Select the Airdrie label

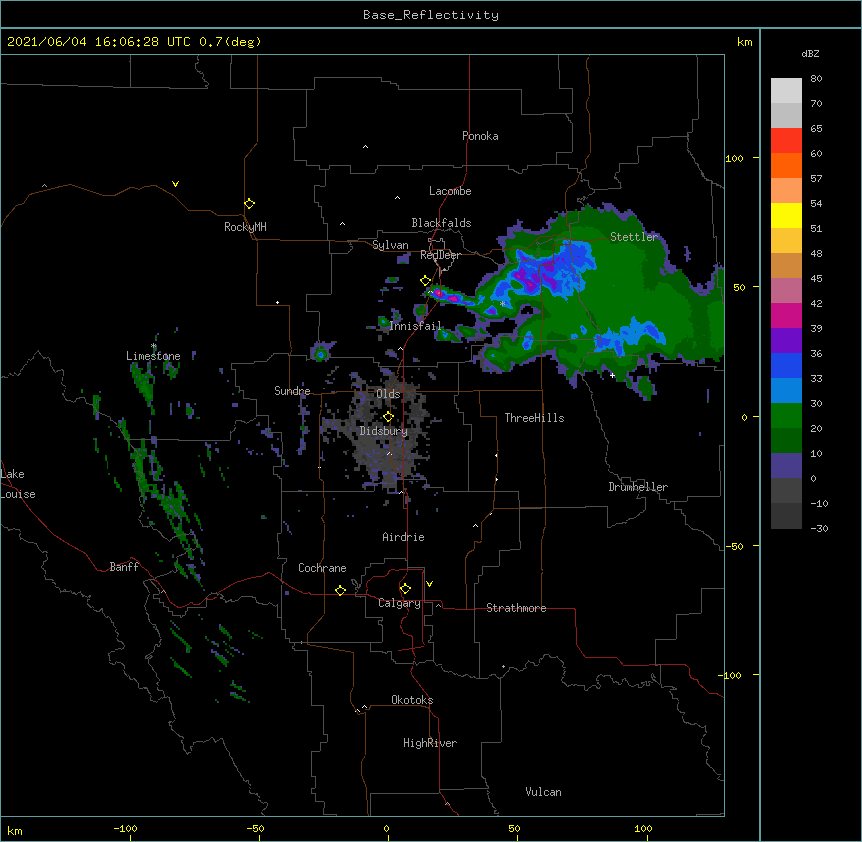click(x=403, y=537)
